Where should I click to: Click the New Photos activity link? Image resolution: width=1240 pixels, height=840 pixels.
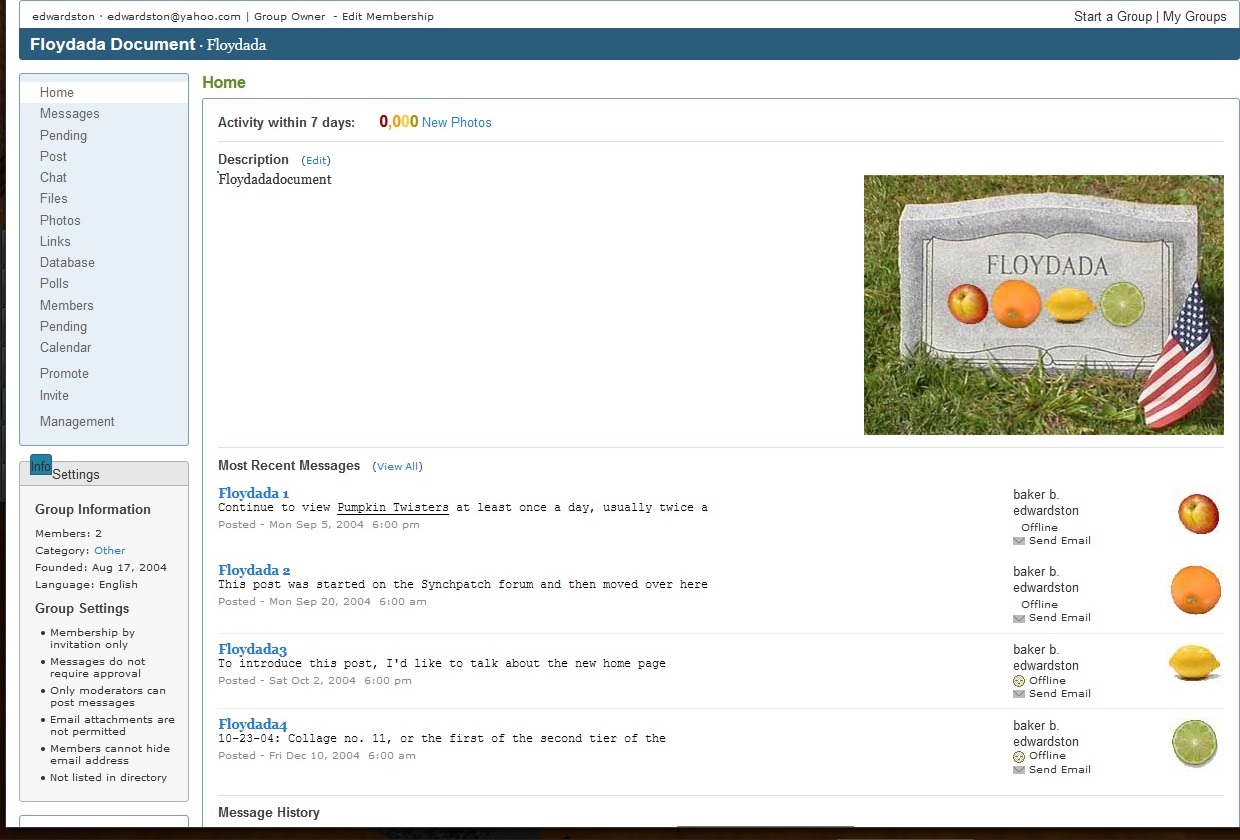tap(456, 123)
